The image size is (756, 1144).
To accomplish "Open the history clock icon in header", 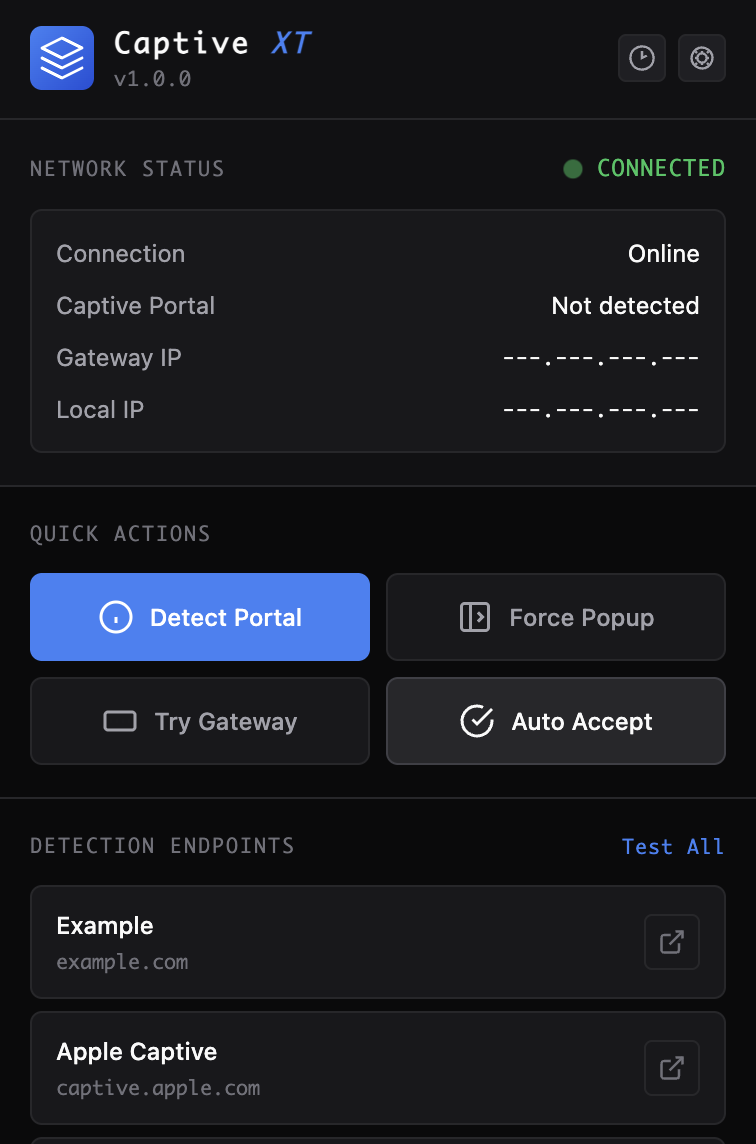I will (x=641, y=57).
